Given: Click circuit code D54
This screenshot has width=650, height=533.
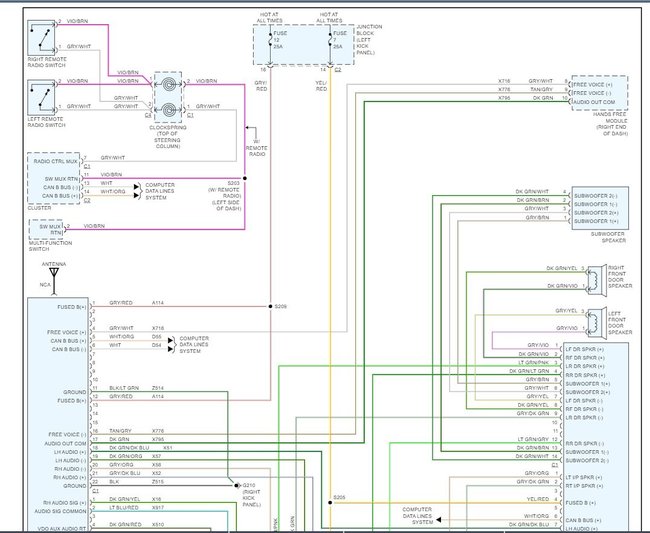Looking at the screenshot, I should click(156, 345).
